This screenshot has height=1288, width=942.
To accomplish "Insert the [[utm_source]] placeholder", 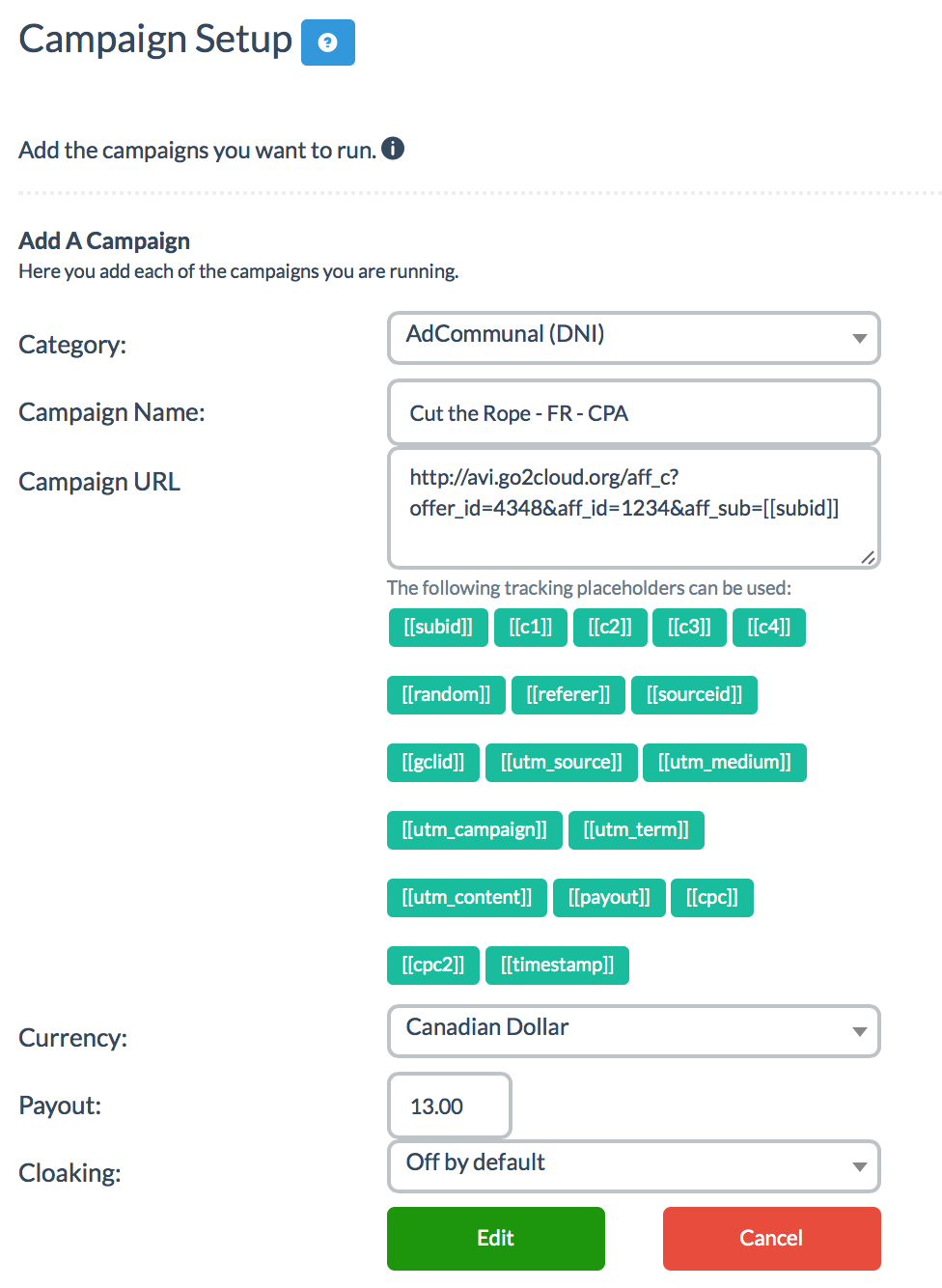I will tap(562, 763).
